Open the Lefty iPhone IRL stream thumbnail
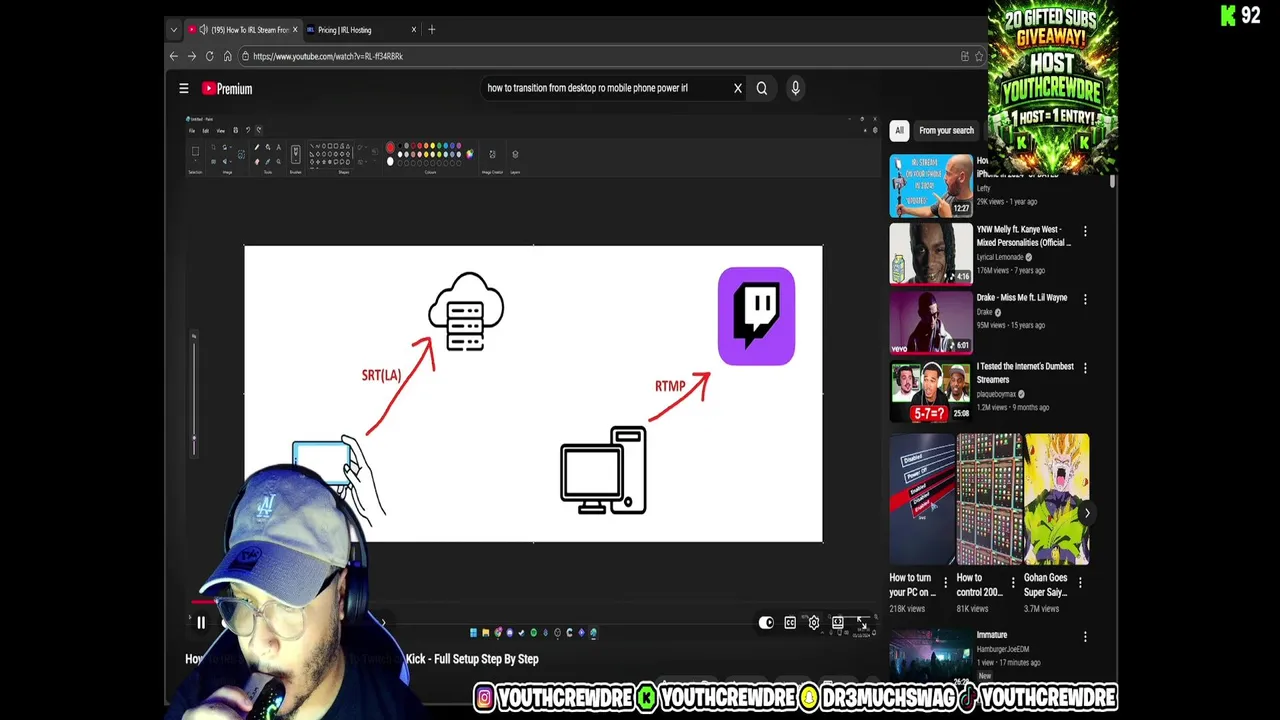The height and width of the screenshot is (720, 1280). pos(931,185)
